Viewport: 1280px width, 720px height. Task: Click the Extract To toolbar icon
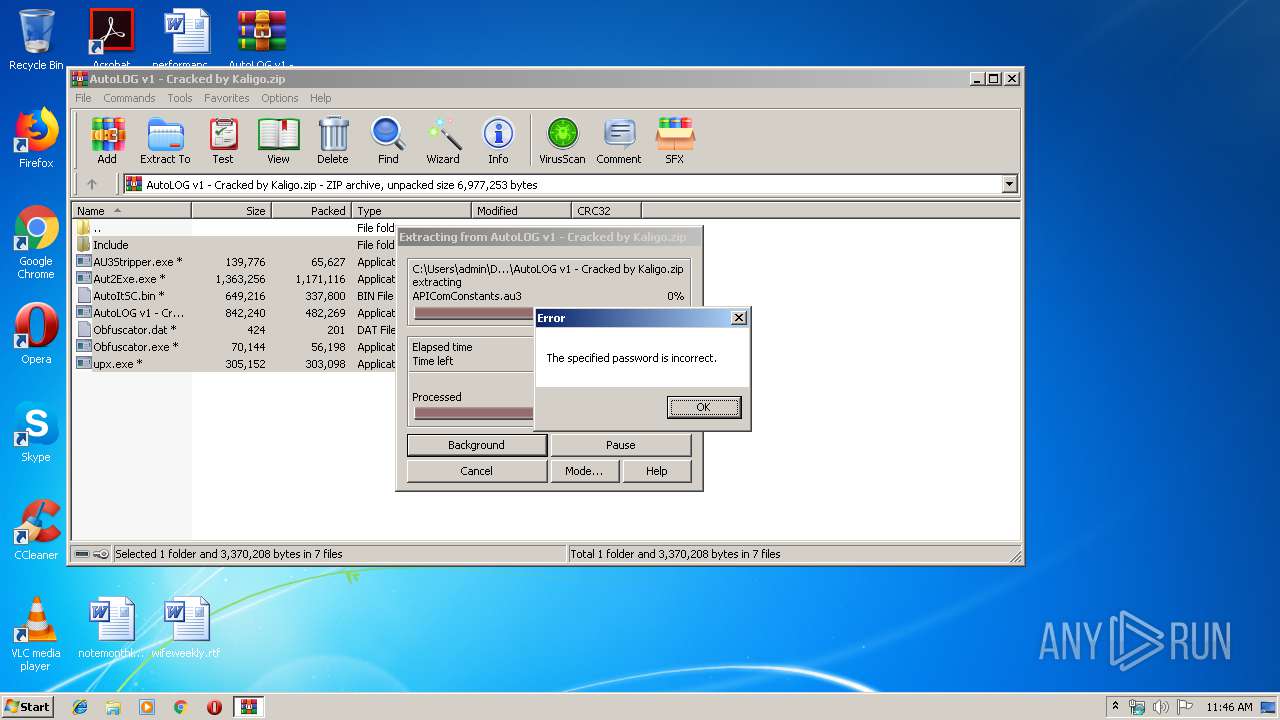165,141
